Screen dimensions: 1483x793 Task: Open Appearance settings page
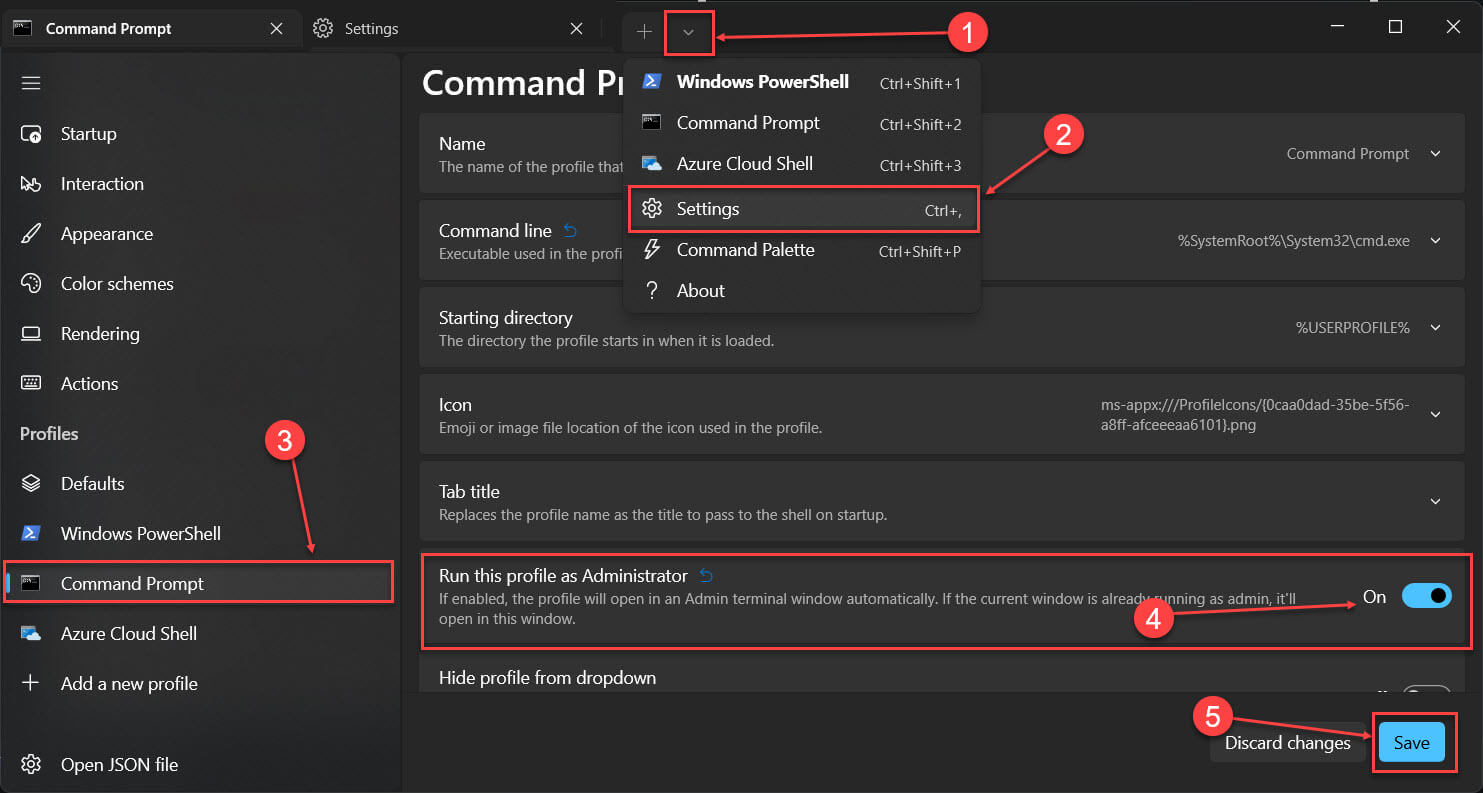pos(200,234)
